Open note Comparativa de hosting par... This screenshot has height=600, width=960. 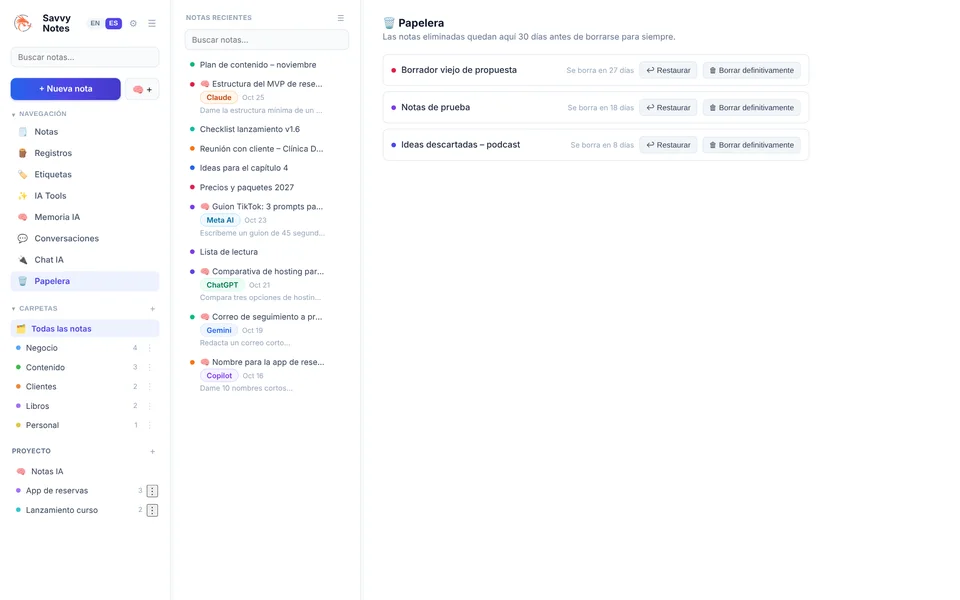coord(268,271)
